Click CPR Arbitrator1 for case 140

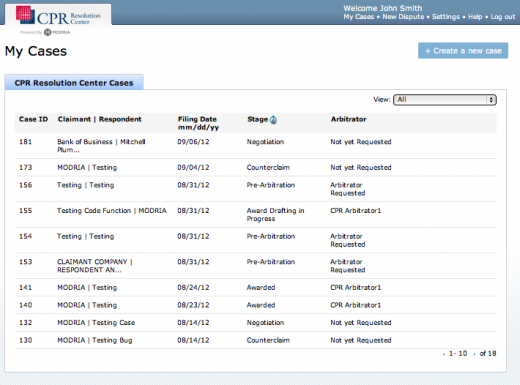(356, 305)
